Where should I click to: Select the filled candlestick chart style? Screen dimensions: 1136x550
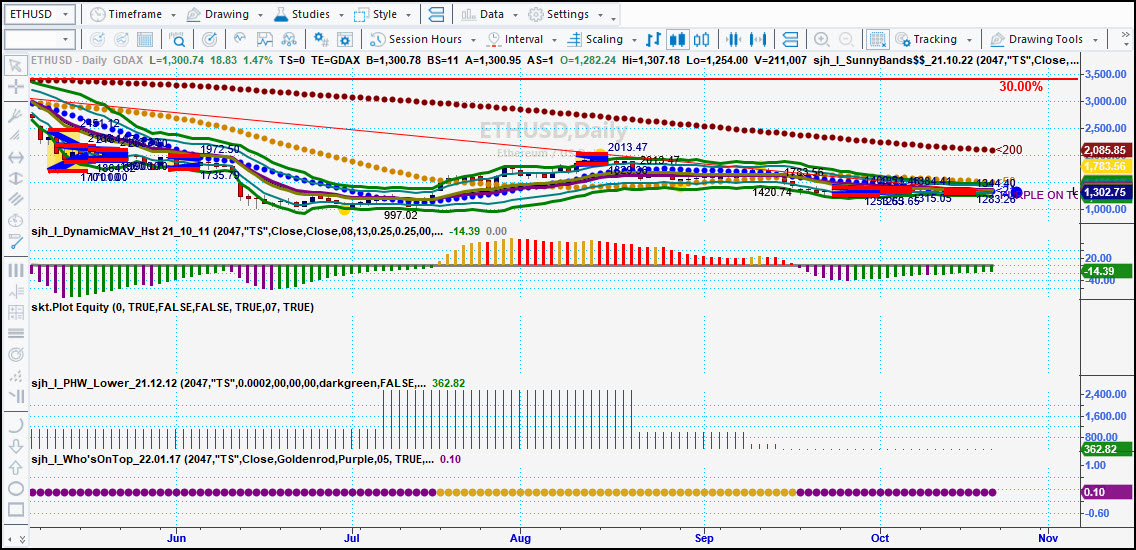[x=677, y=39]
